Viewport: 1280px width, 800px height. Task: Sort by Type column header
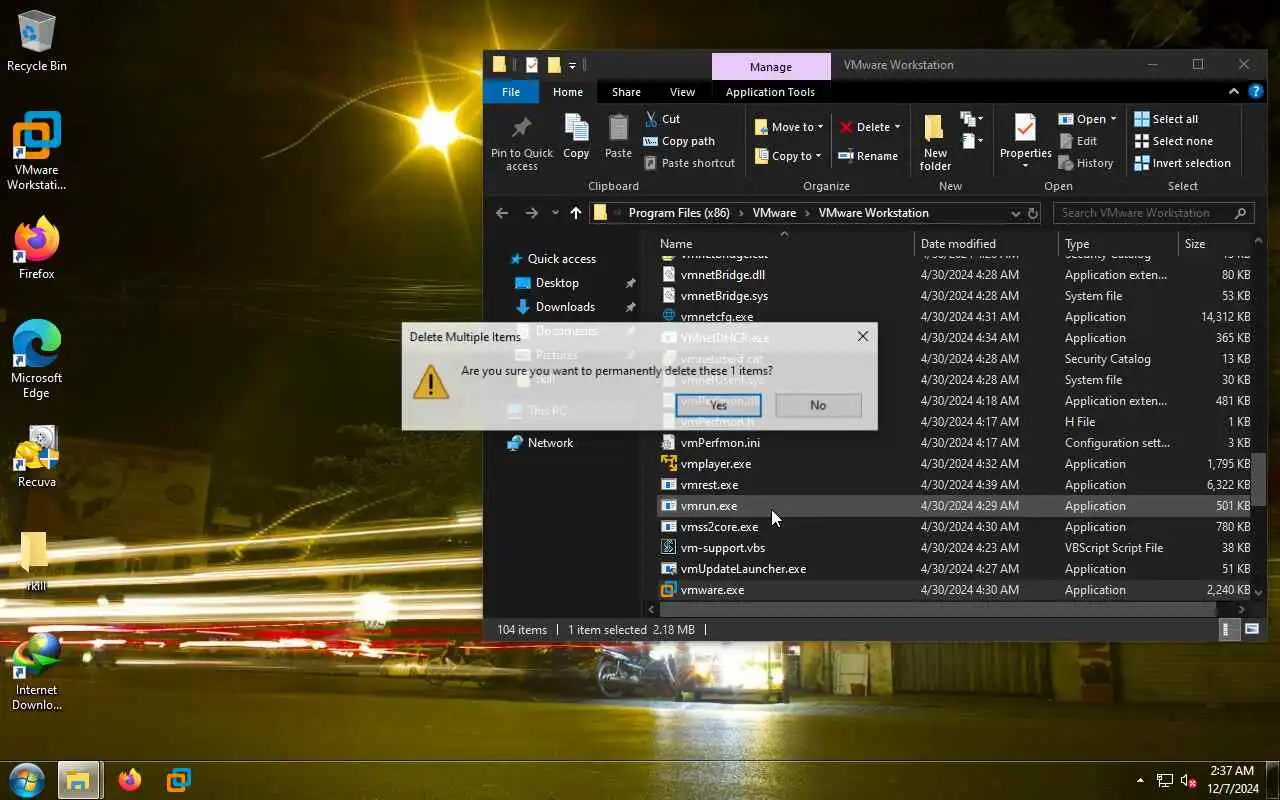click(x=1119, y=244)
